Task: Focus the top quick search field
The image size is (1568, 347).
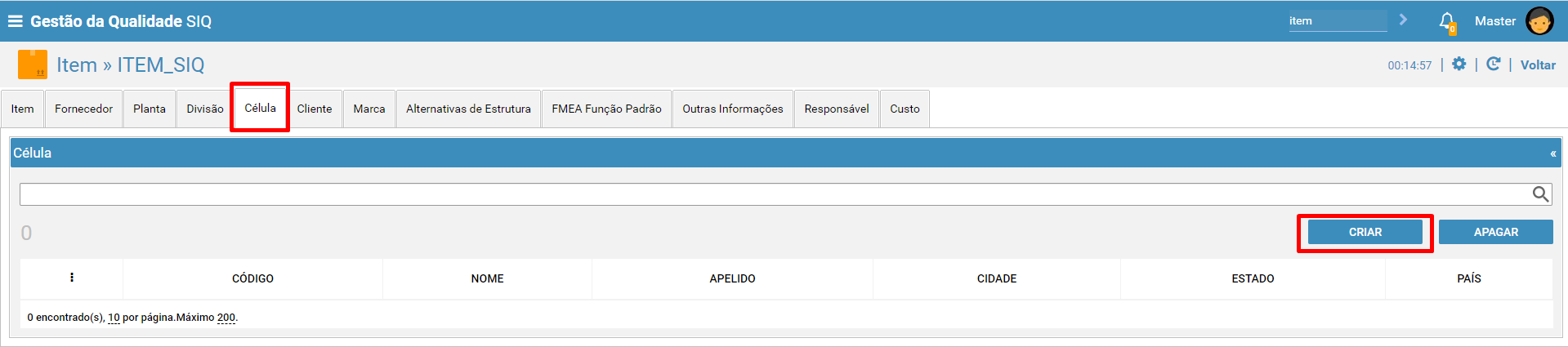Action: [x=1338, y=21]
